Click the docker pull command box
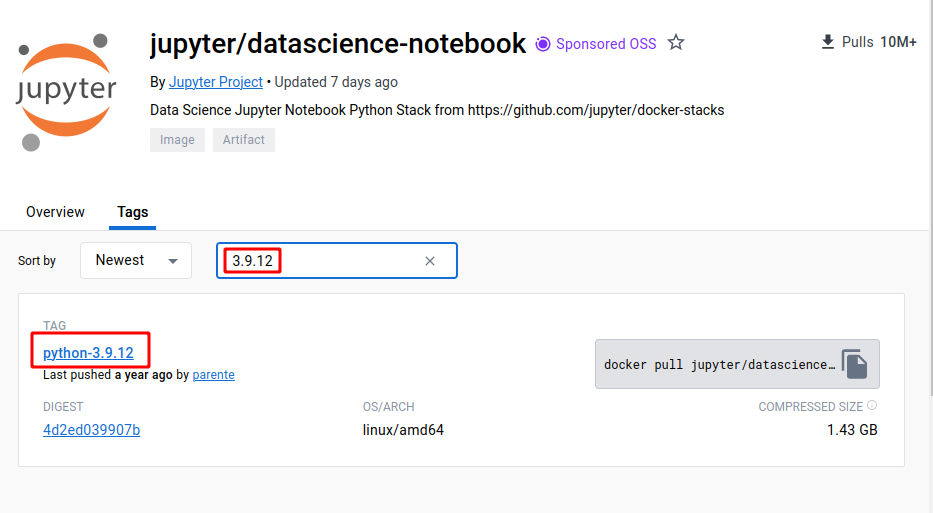Image resolution: width=933 pixels, height=513 pixels. click(737, 364)
